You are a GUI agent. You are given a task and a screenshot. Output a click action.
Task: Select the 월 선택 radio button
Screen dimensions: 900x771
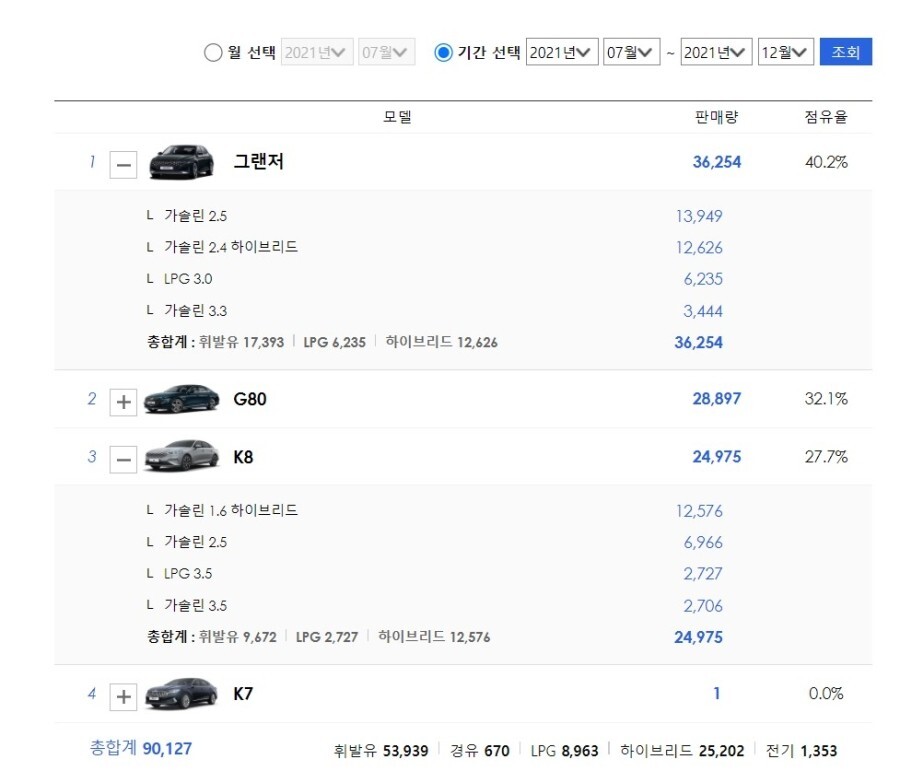[x=213, y=52]
